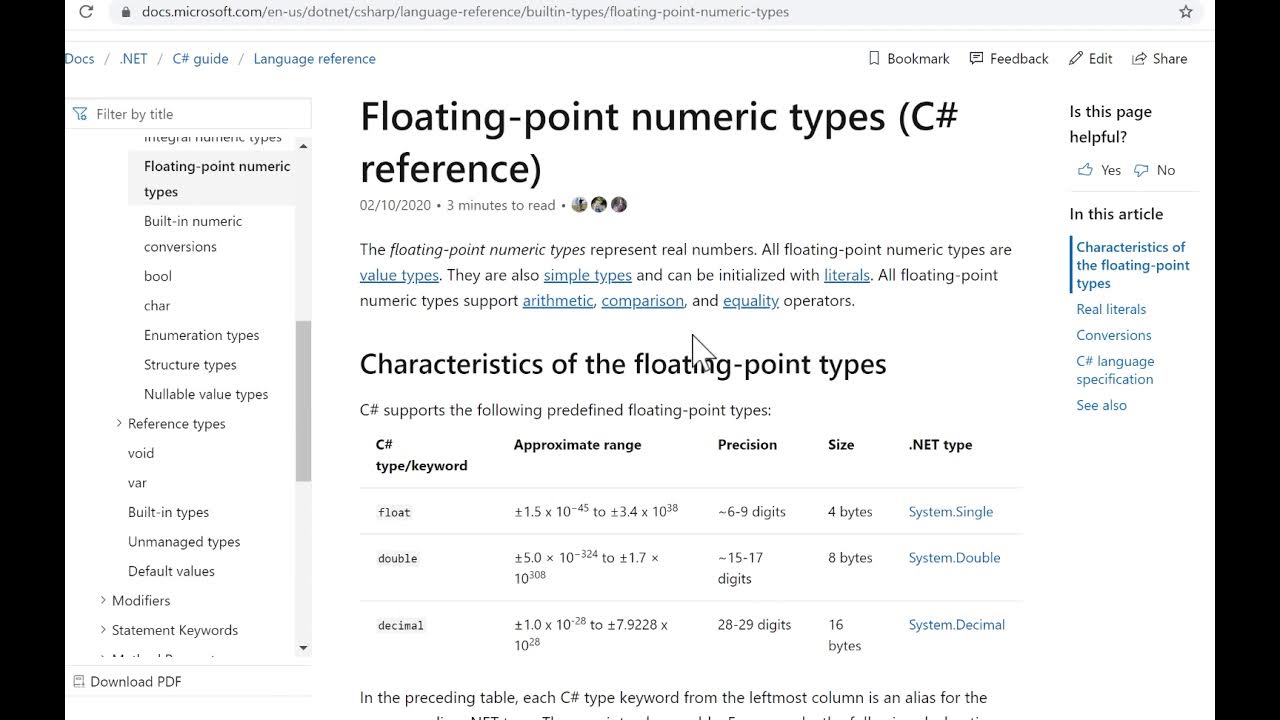Screen dimensions: 1280x720
Task: Follow the arithmetic operators link
Action: point(558,300)
